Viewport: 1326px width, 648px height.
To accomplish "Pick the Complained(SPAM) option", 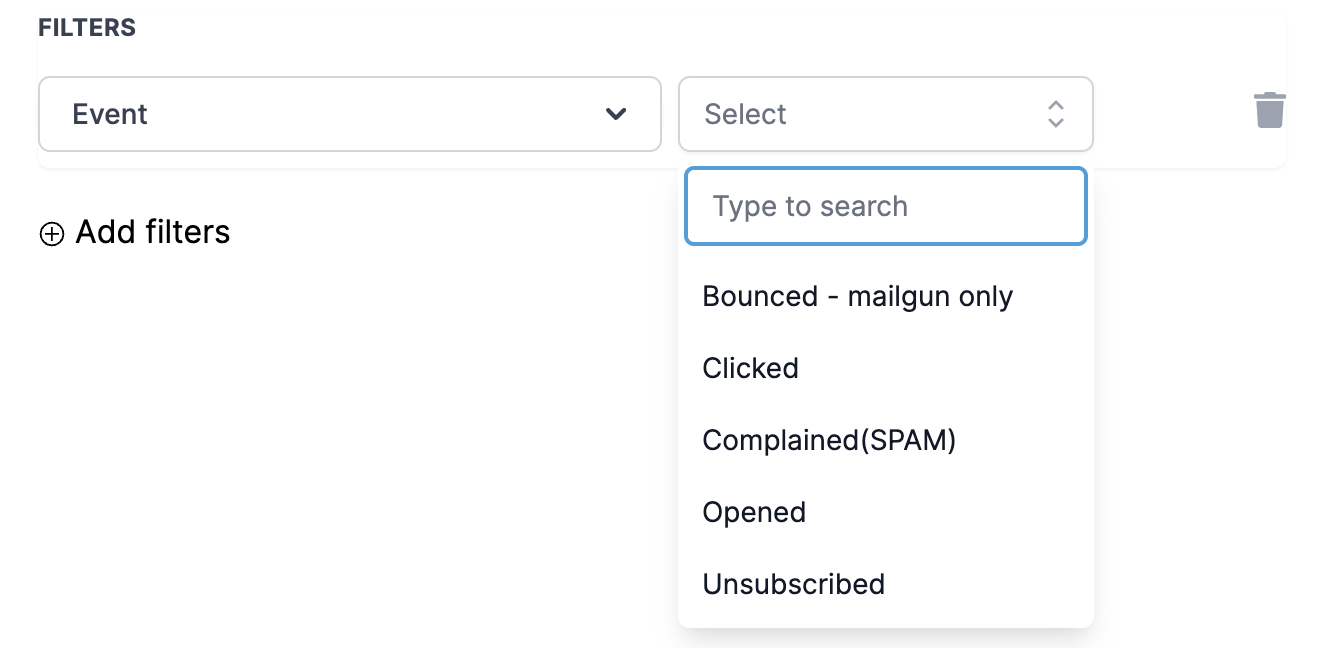I will tap(829, 440).
